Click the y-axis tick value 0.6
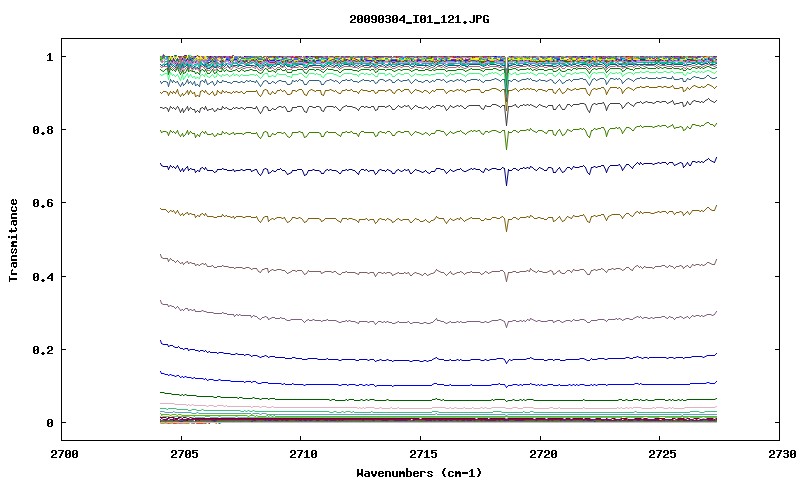The width and height of the screenshot is (800, 480). (x=43, y=203)
